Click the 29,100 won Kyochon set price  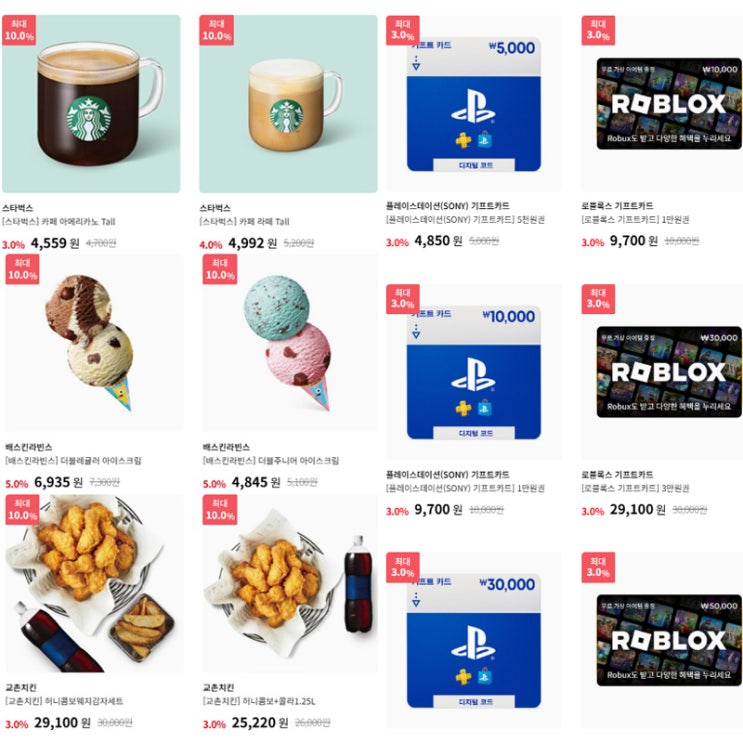coord(62,723)
